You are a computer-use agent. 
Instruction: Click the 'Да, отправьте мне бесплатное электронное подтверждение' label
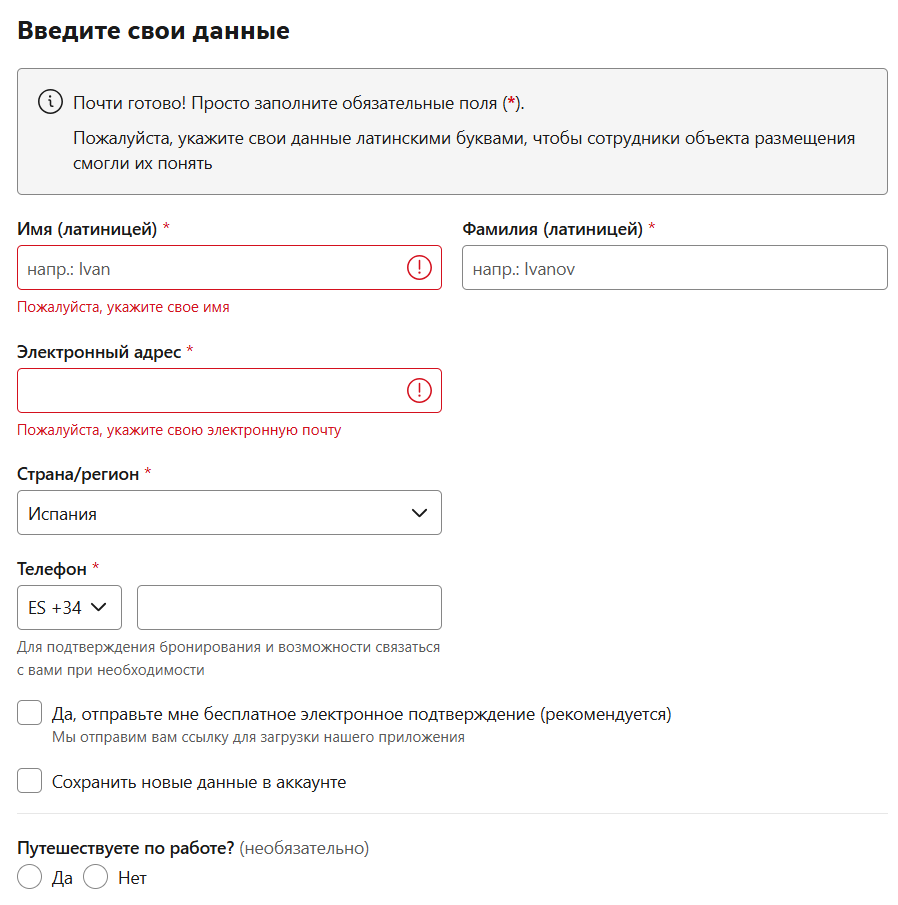pyautogui.click(x=361, y=714)
